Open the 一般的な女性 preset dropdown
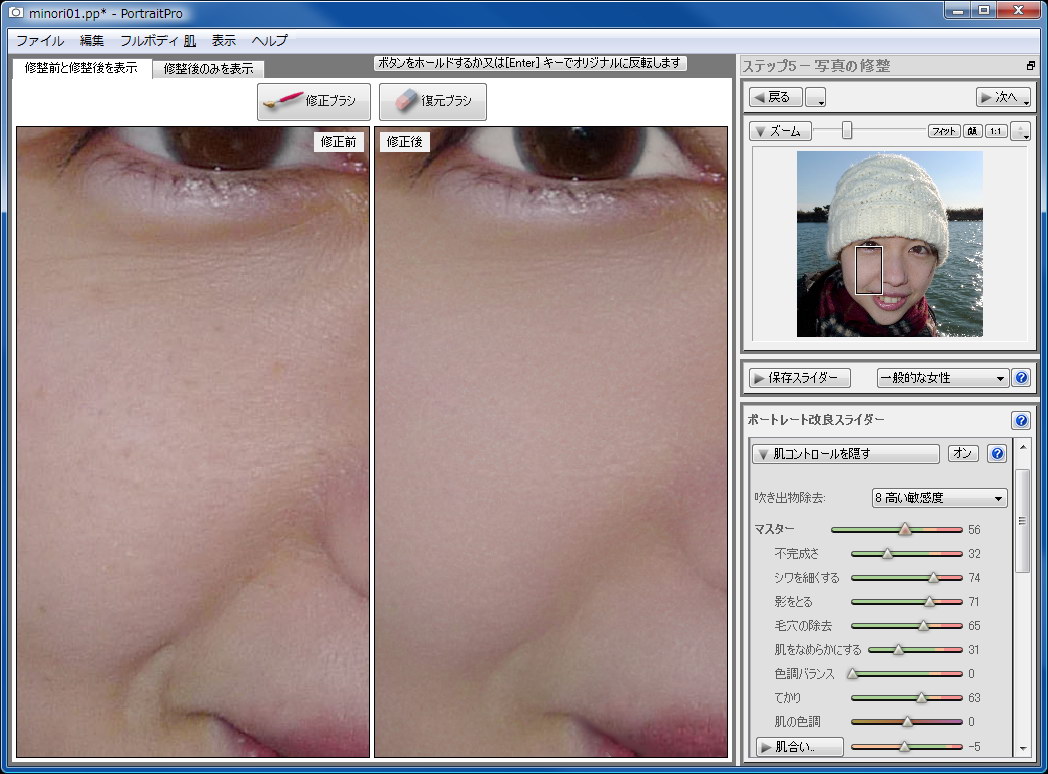Screen dimensions: 1048x774 942,378
